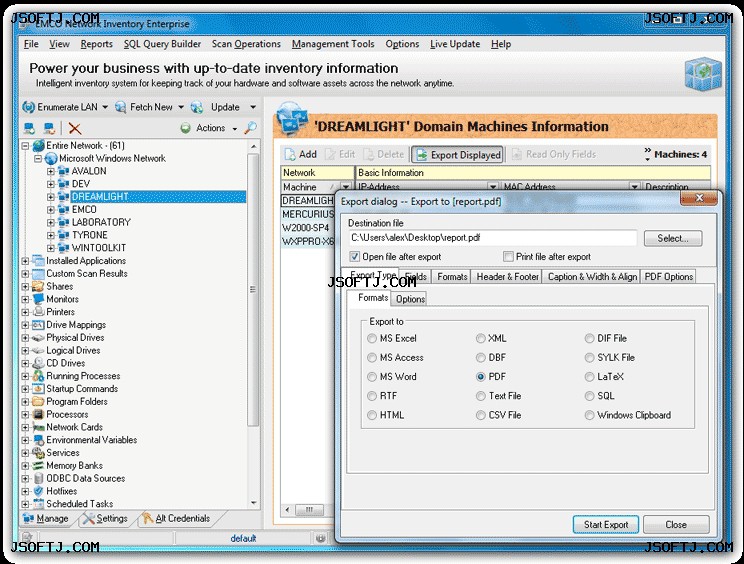The image size is (744, 564).
Task: Expand the Physical Drives node
Action: pyautogui.click(x=25, y=338)
